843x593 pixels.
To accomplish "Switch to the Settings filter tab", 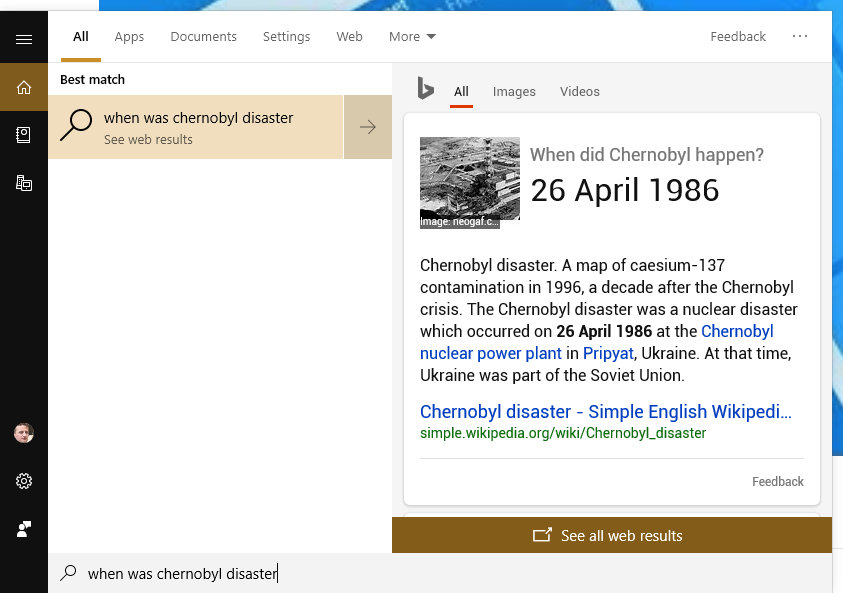I will (x=287, y=37).
